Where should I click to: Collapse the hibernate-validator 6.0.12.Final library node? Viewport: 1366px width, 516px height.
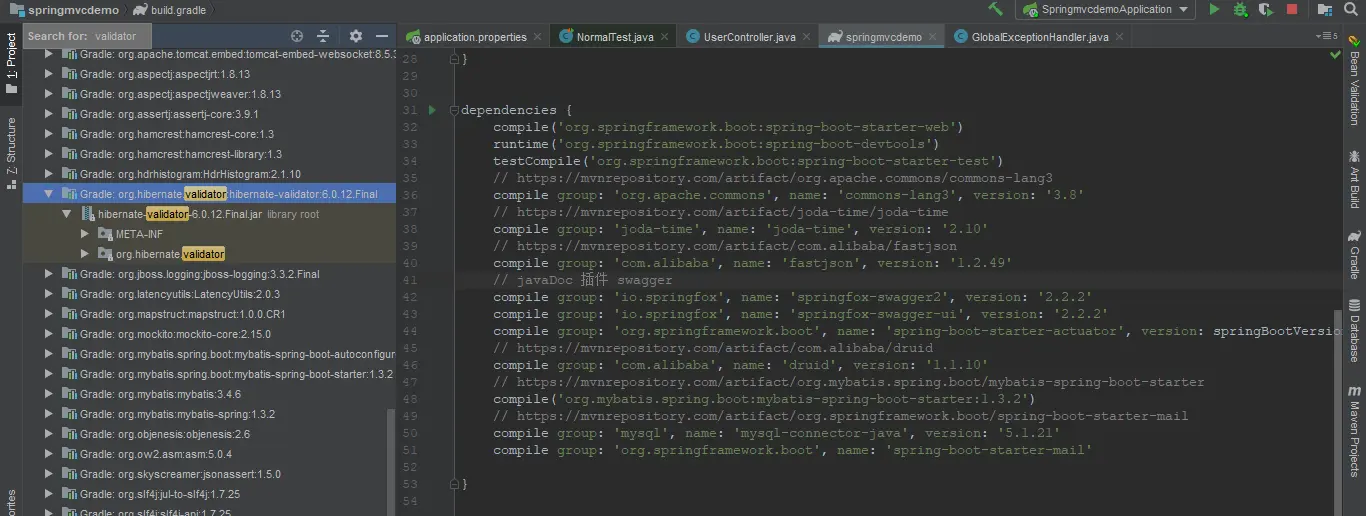pos(50,194)
